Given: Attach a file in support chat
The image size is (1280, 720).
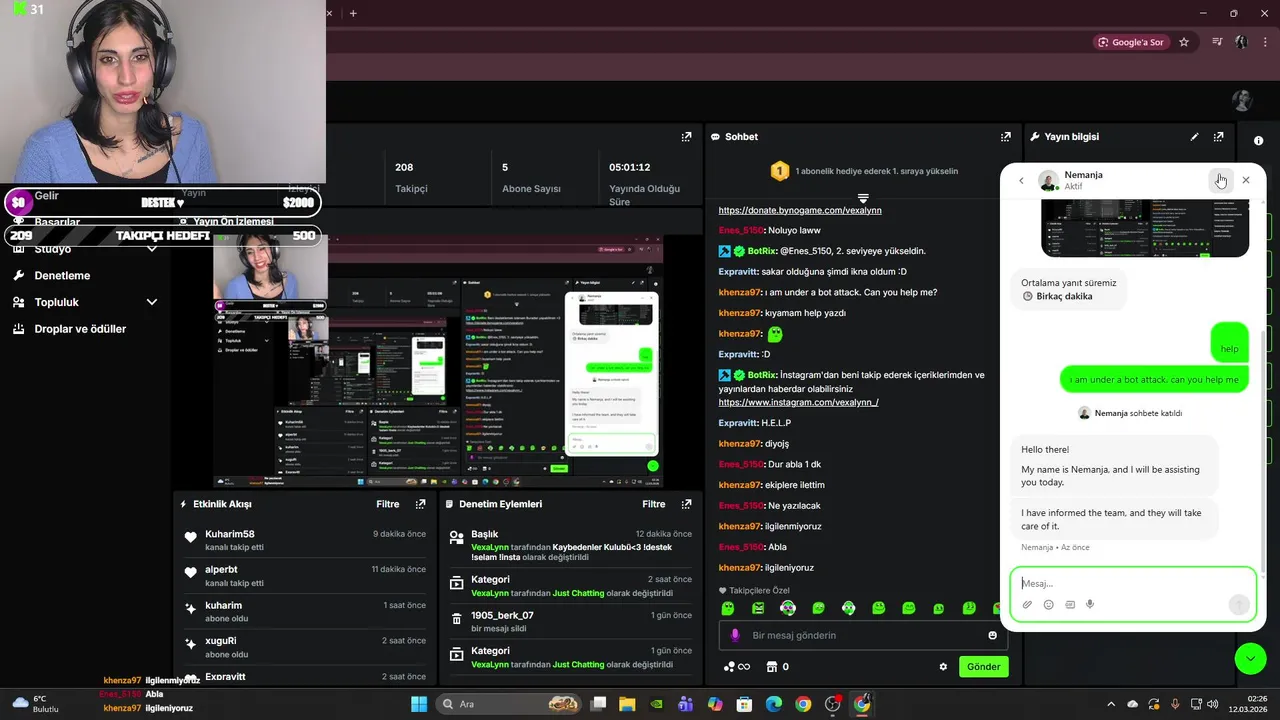Looking at the screenshot, I should click(1027, 604).
